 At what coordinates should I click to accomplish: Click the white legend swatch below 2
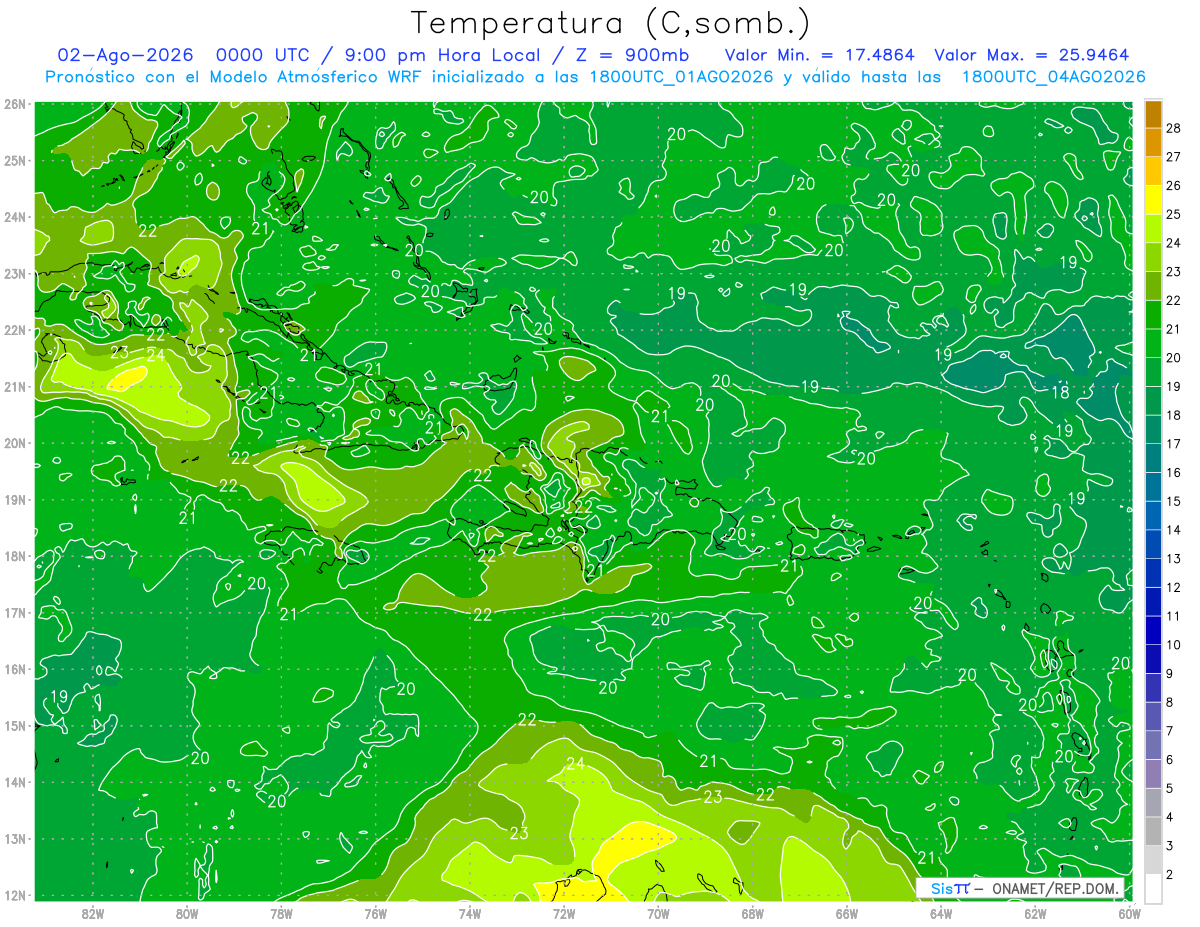(1153, 888)
